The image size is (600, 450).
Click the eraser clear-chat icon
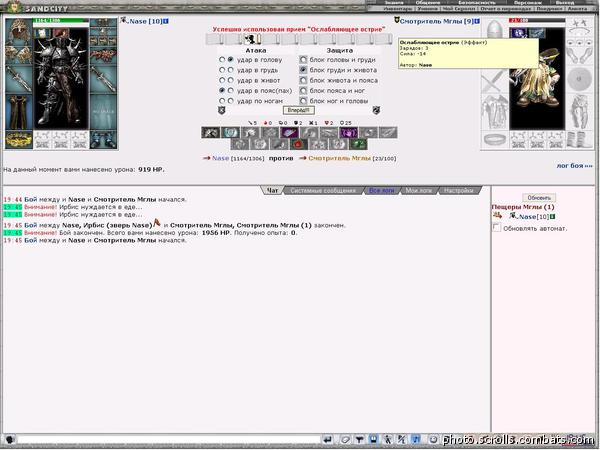point(346,440)
